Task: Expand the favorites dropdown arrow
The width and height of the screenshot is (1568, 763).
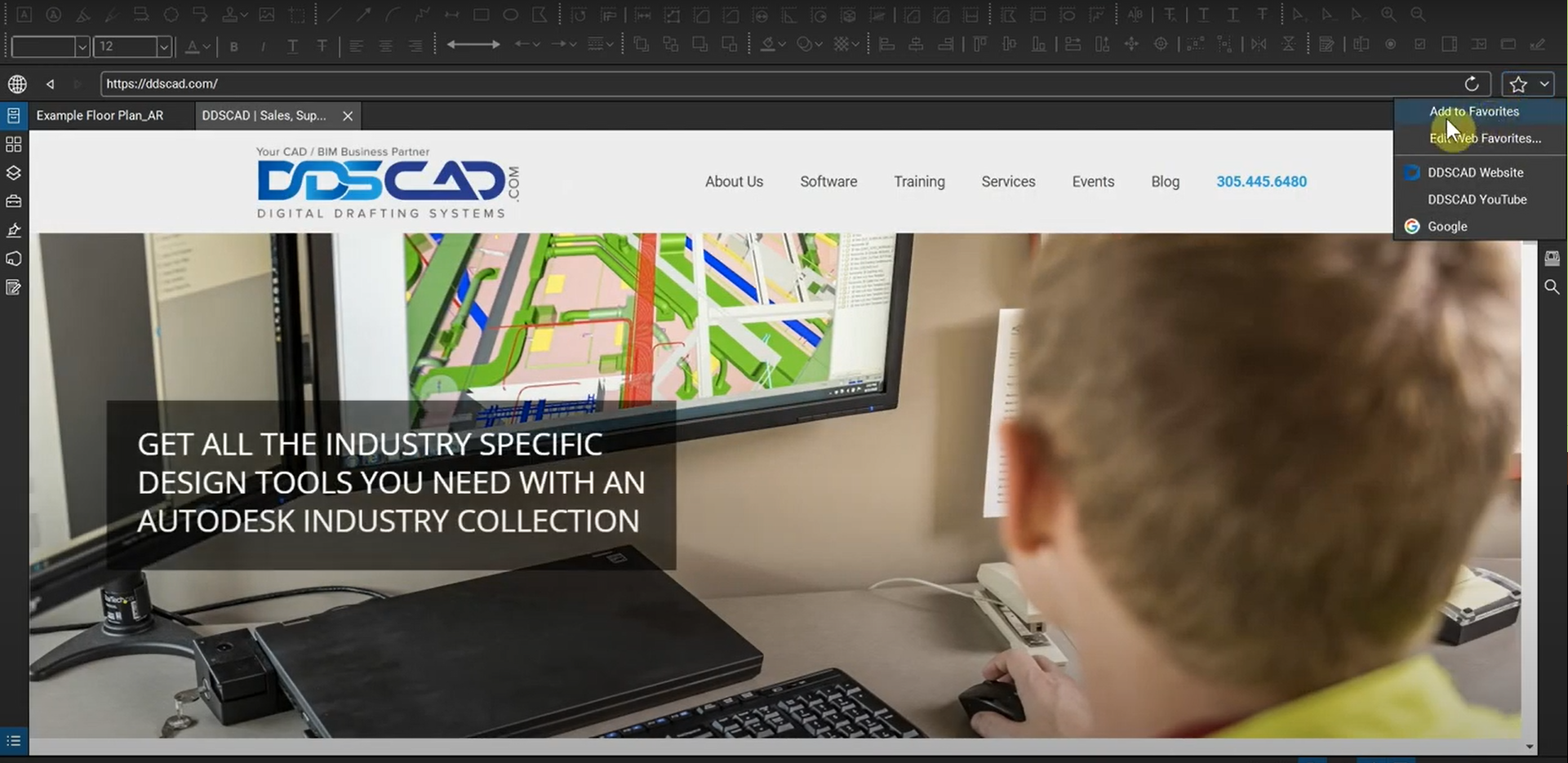Action: [x=1544, y=84]
